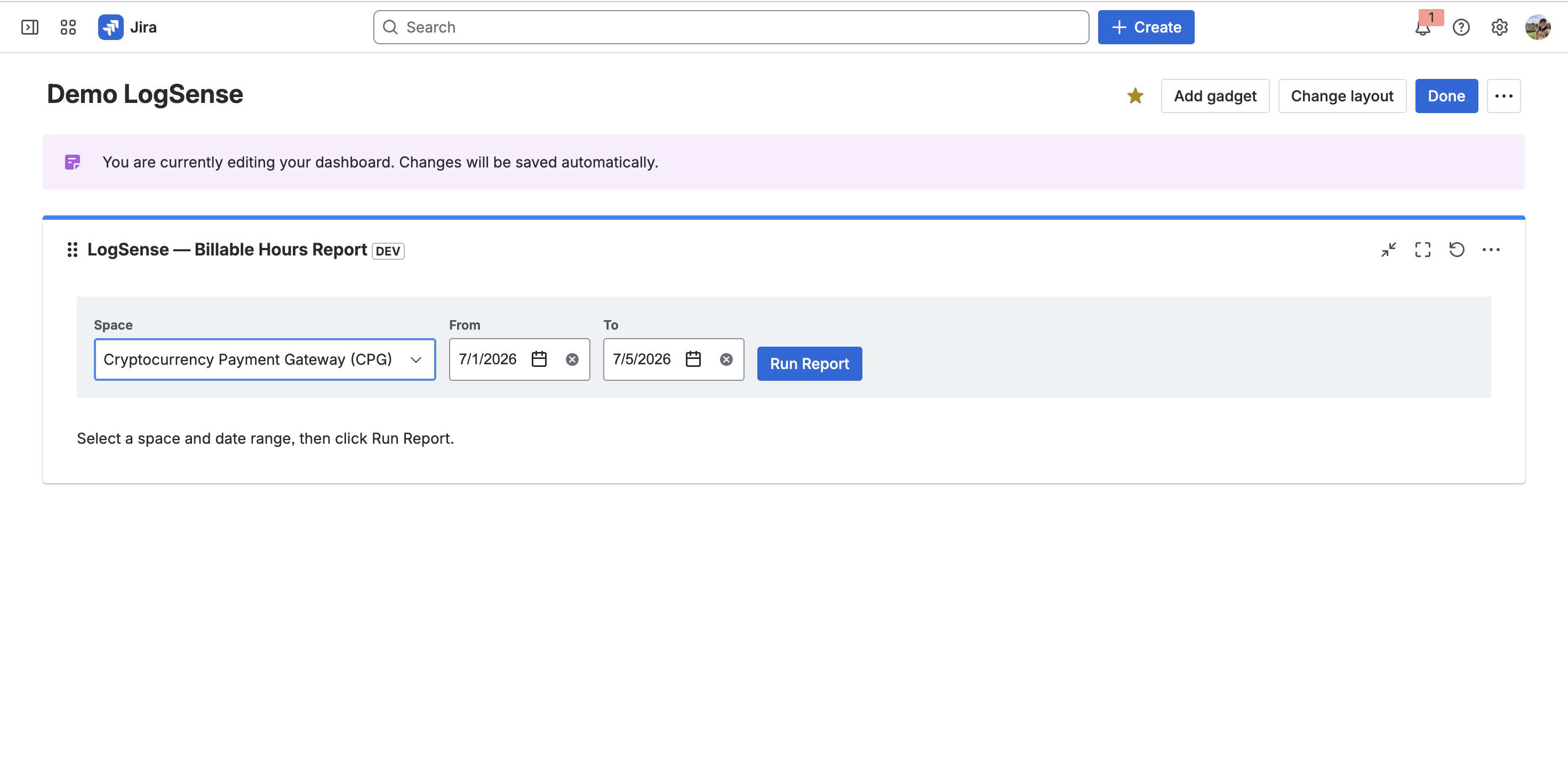1568x784 pixels.
Task: Expand the sidebar panel icon
Action: (30, 27)
